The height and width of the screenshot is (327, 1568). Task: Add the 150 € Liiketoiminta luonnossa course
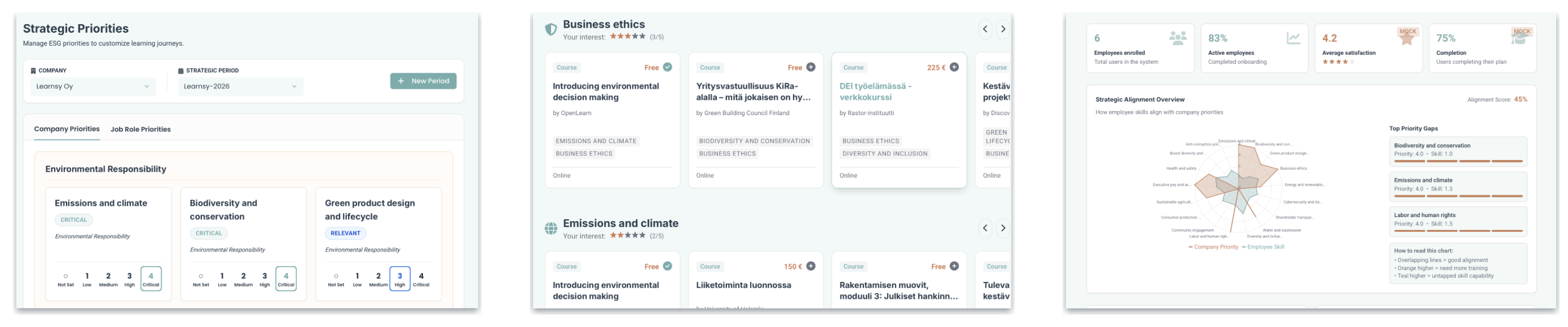810,266
